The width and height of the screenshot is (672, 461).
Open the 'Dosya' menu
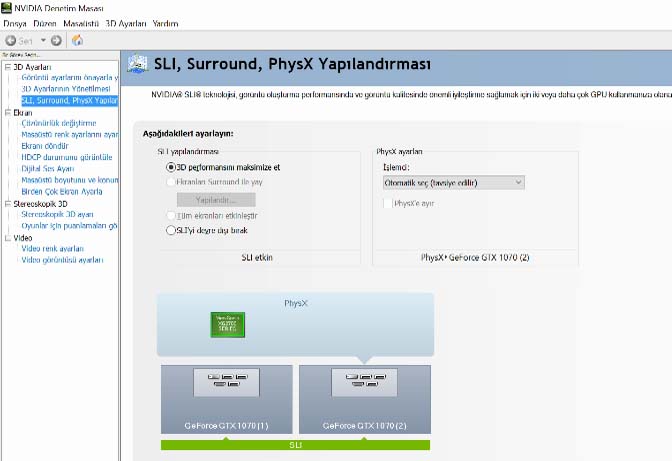point(15,23)
